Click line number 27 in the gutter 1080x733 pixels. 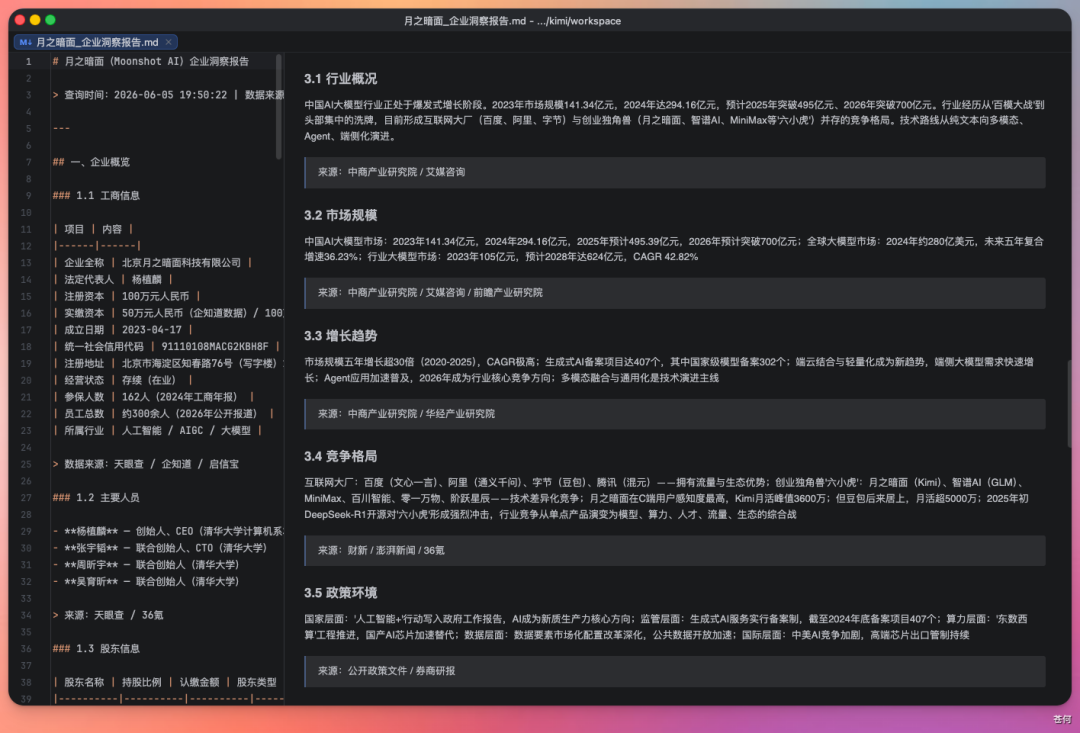click(x=26, y=497)
